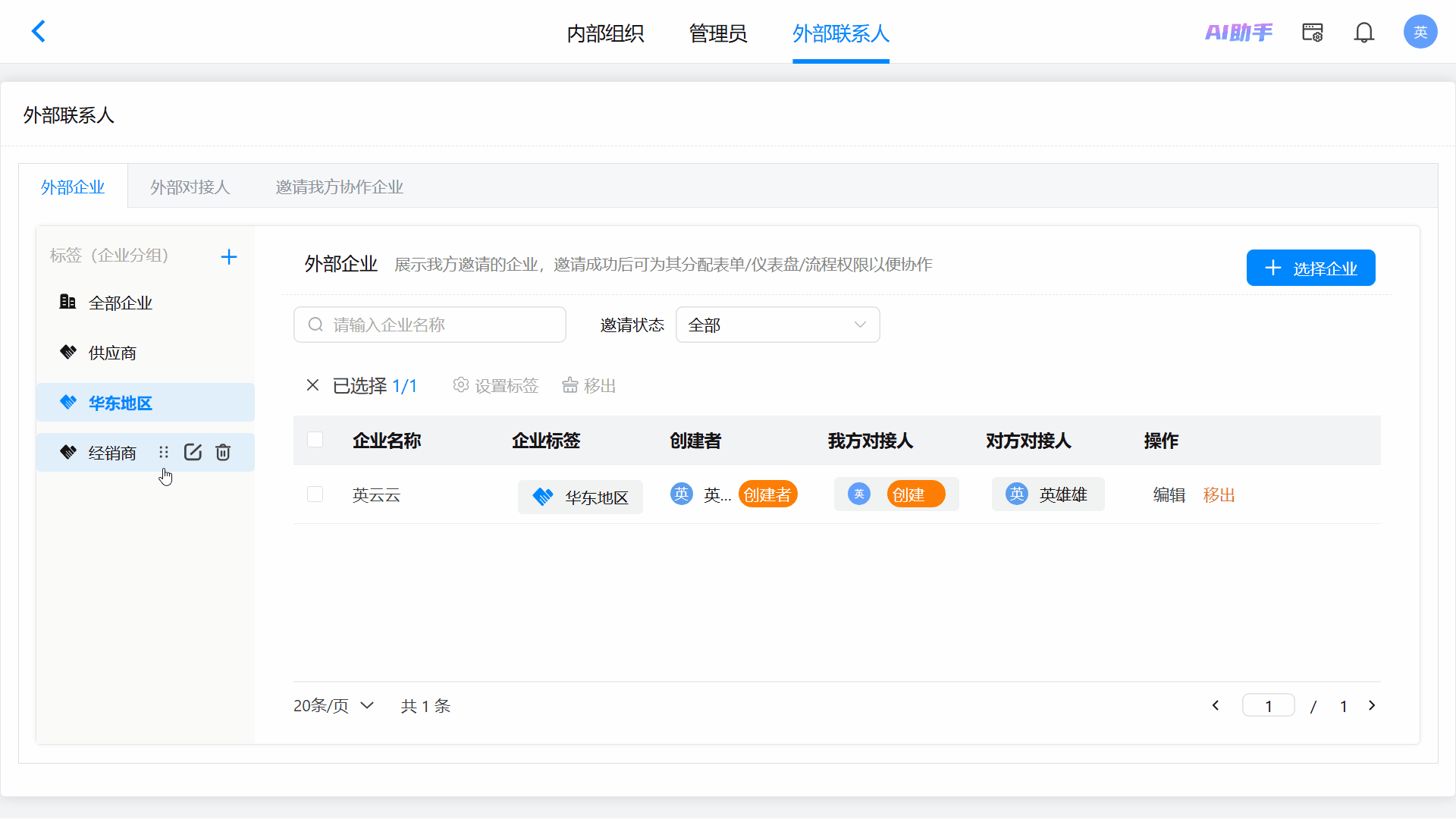Open the AI助手 assistant
The height and width of the screenshot is (819, 1456).
[1238, 33]
